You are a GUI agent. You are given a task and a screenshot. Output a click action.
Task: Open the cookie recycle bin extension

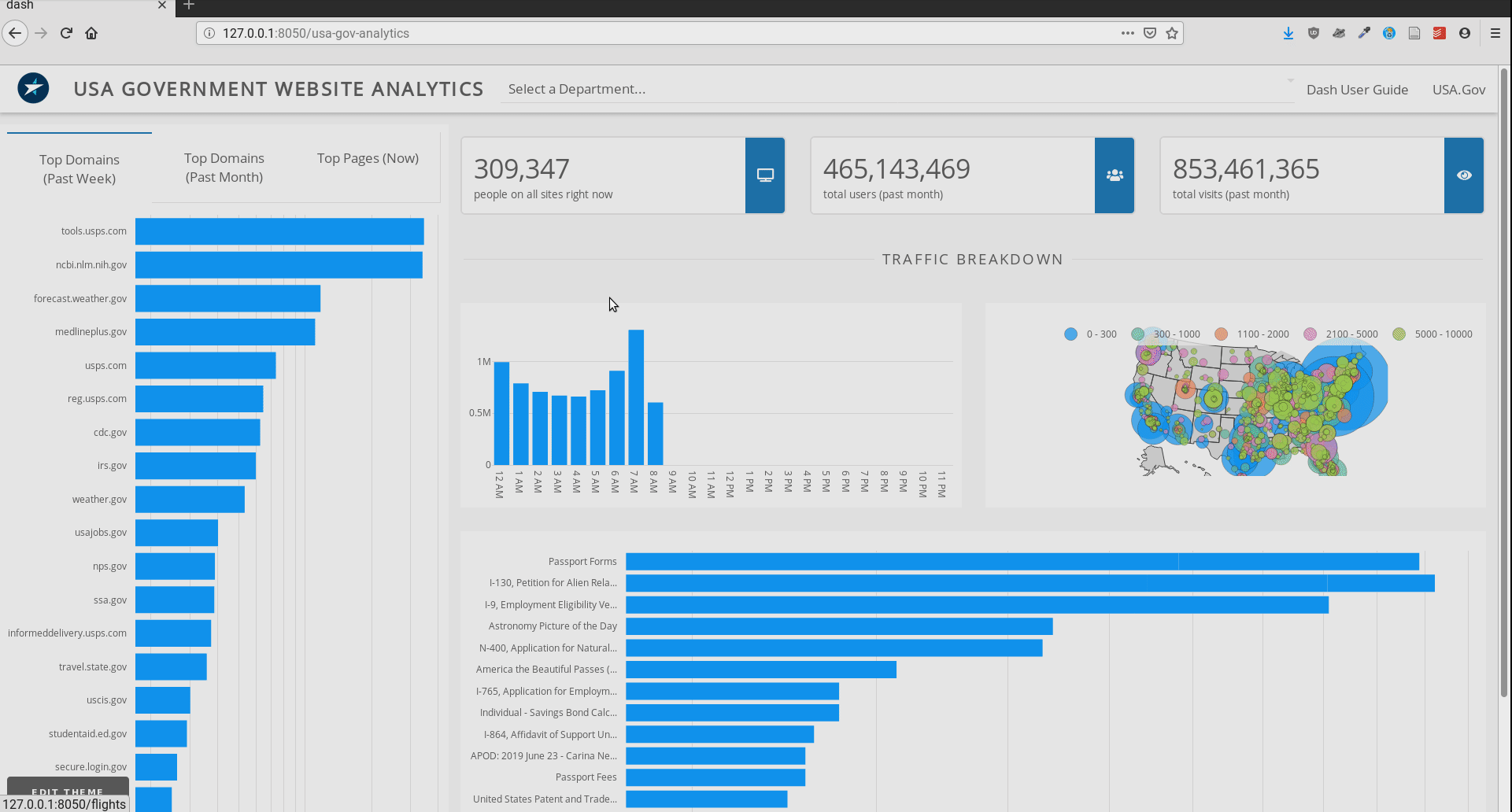[1389, 33]
